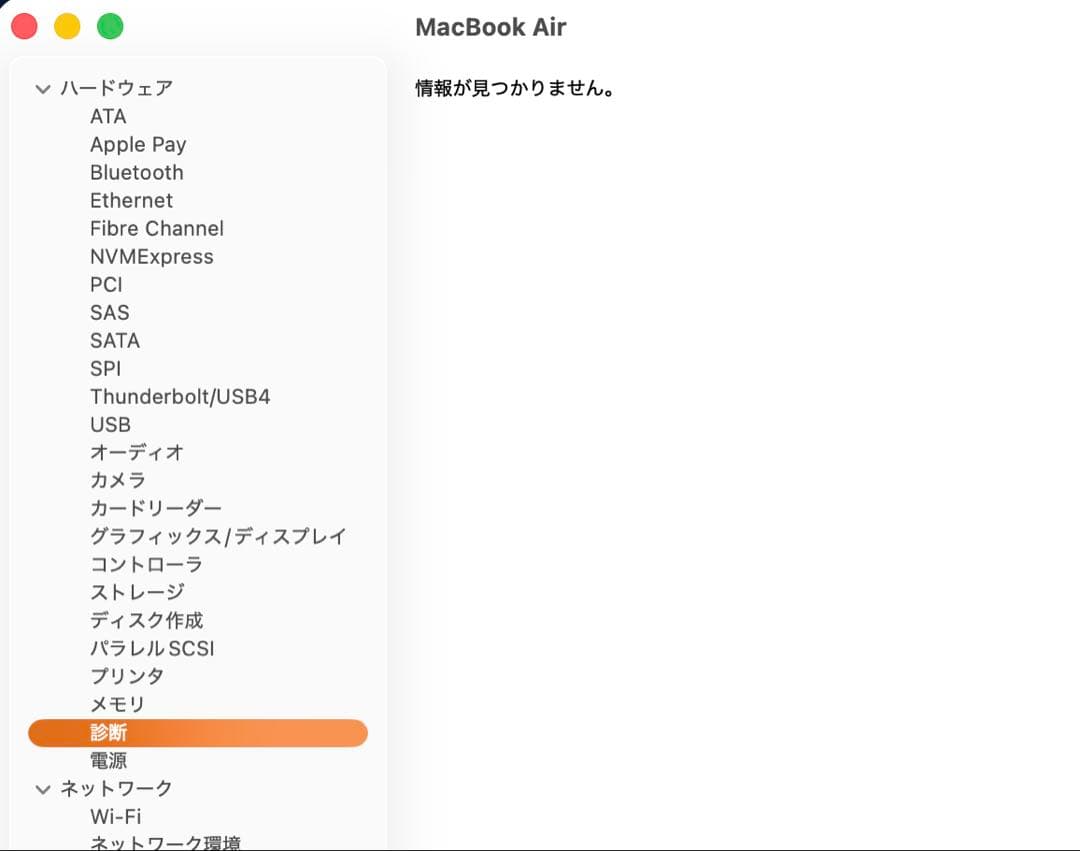Select PCI in the sidebar
Image resolution: width=1080 pixels, height=851 pixels.
106,284
